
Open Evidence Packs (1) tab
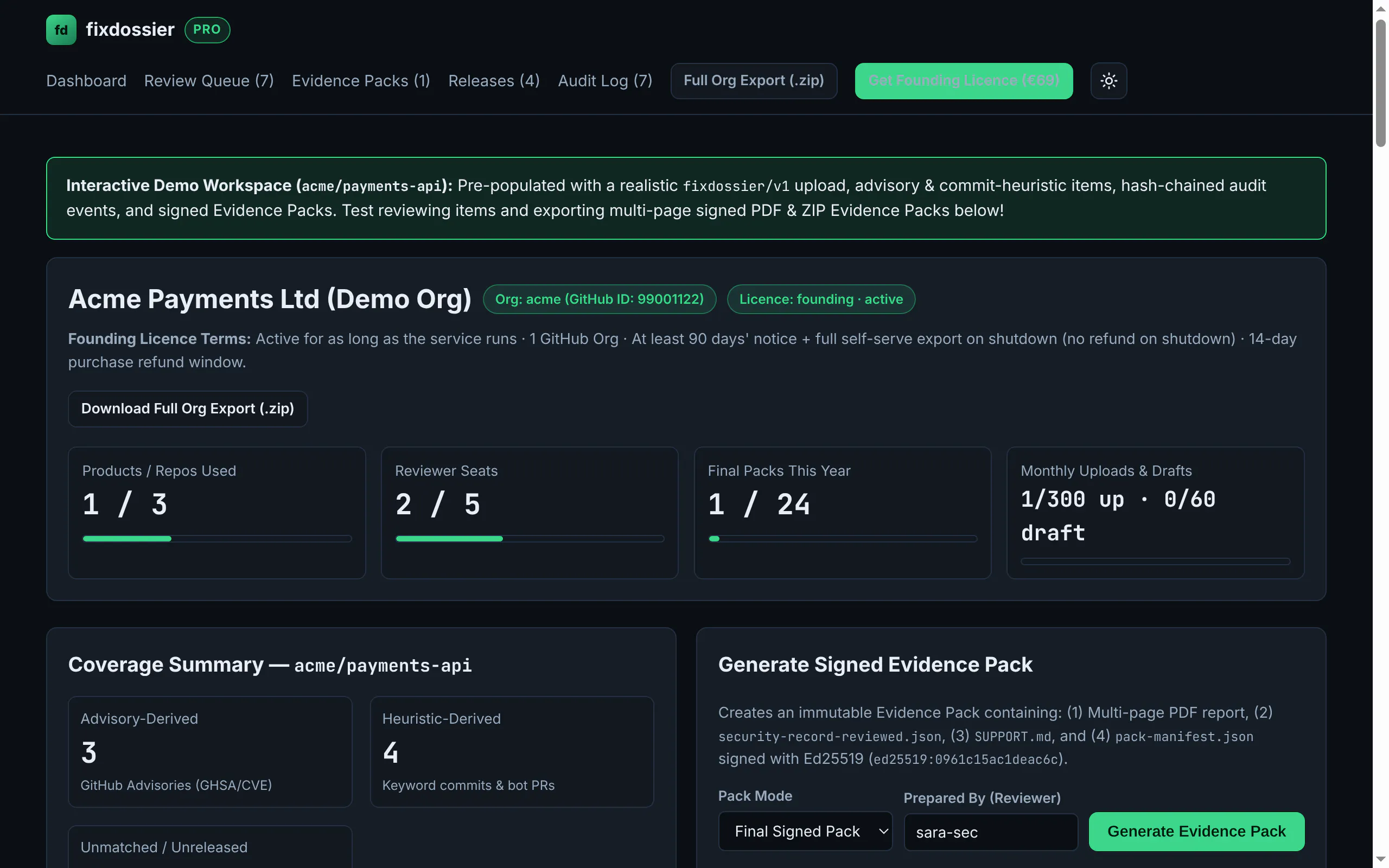[361, 81]
